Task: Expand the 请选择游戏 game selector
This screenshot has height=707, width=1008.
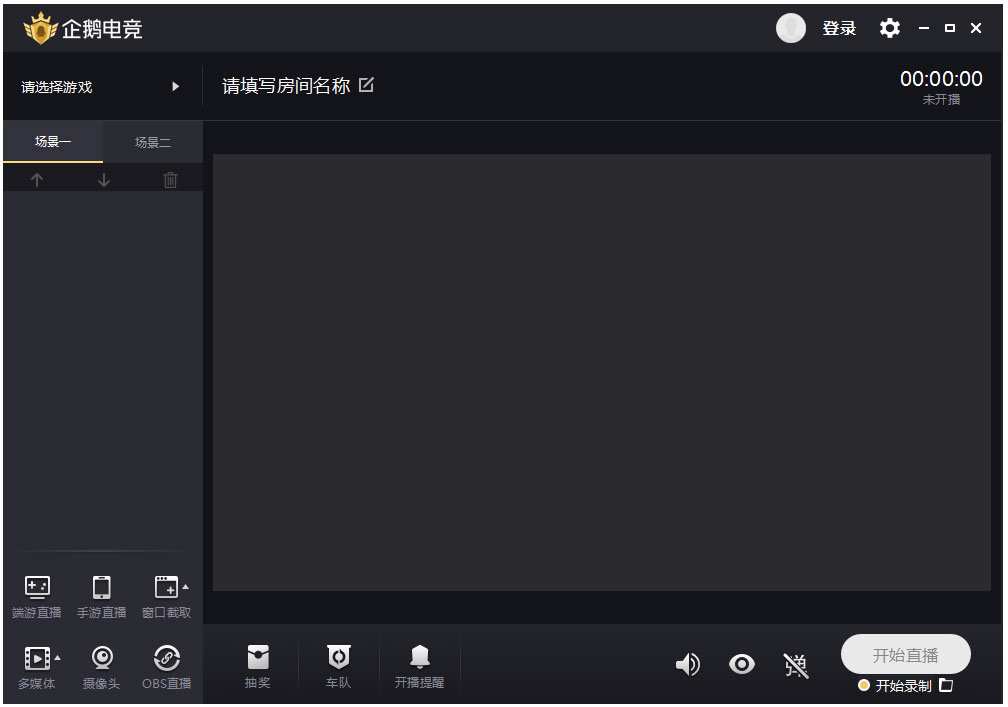Action: coord(102,86)
